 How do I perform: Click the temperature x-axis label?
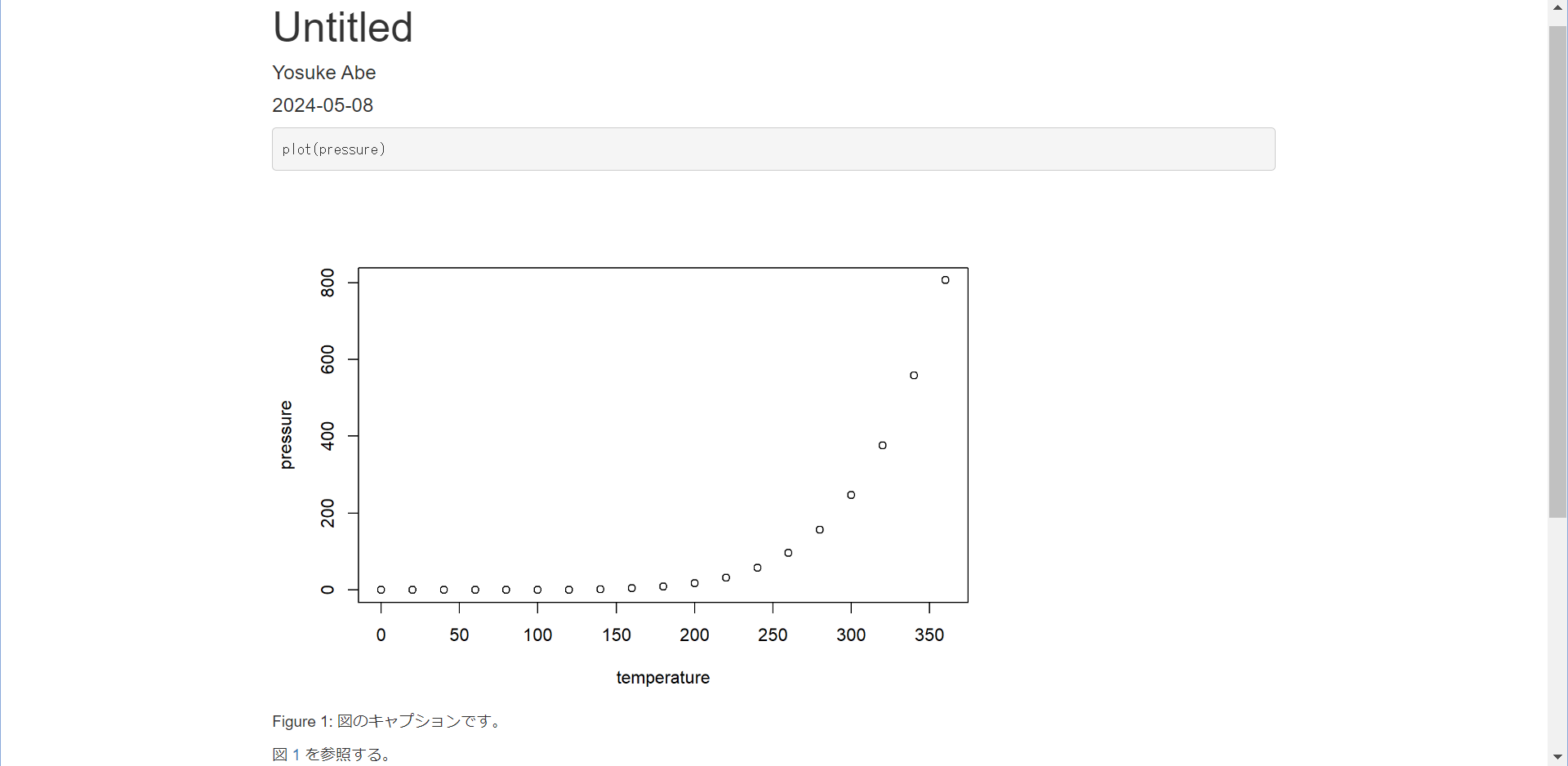(x=662, y=678)
